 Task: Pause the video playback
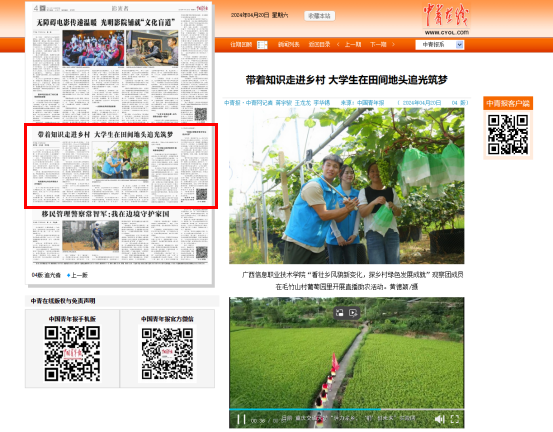(241, 419)
